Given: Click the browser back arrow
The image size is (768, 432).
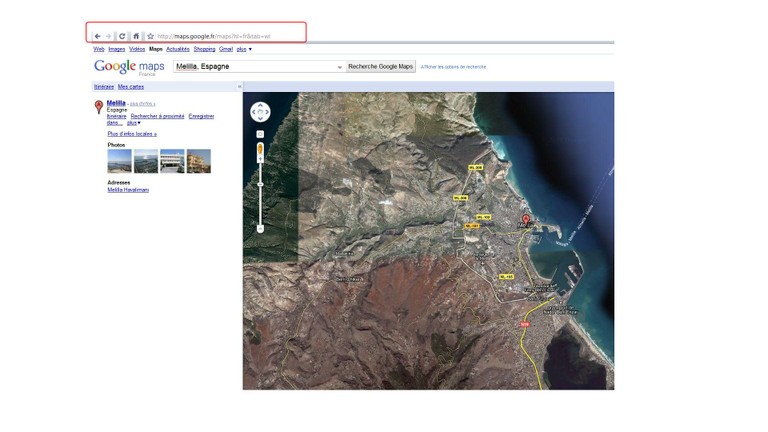Looking at the screenshot, I should pos(97,36).
